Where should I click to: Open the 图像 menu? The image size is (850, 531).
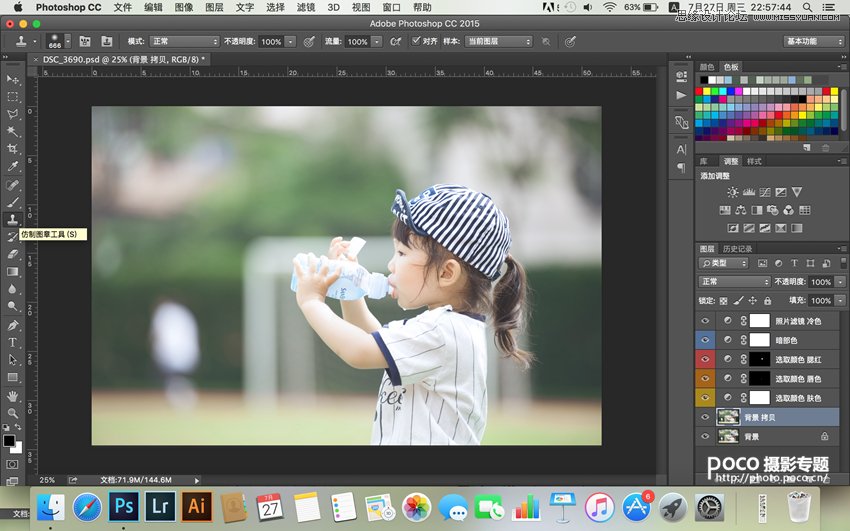(184, 7)
